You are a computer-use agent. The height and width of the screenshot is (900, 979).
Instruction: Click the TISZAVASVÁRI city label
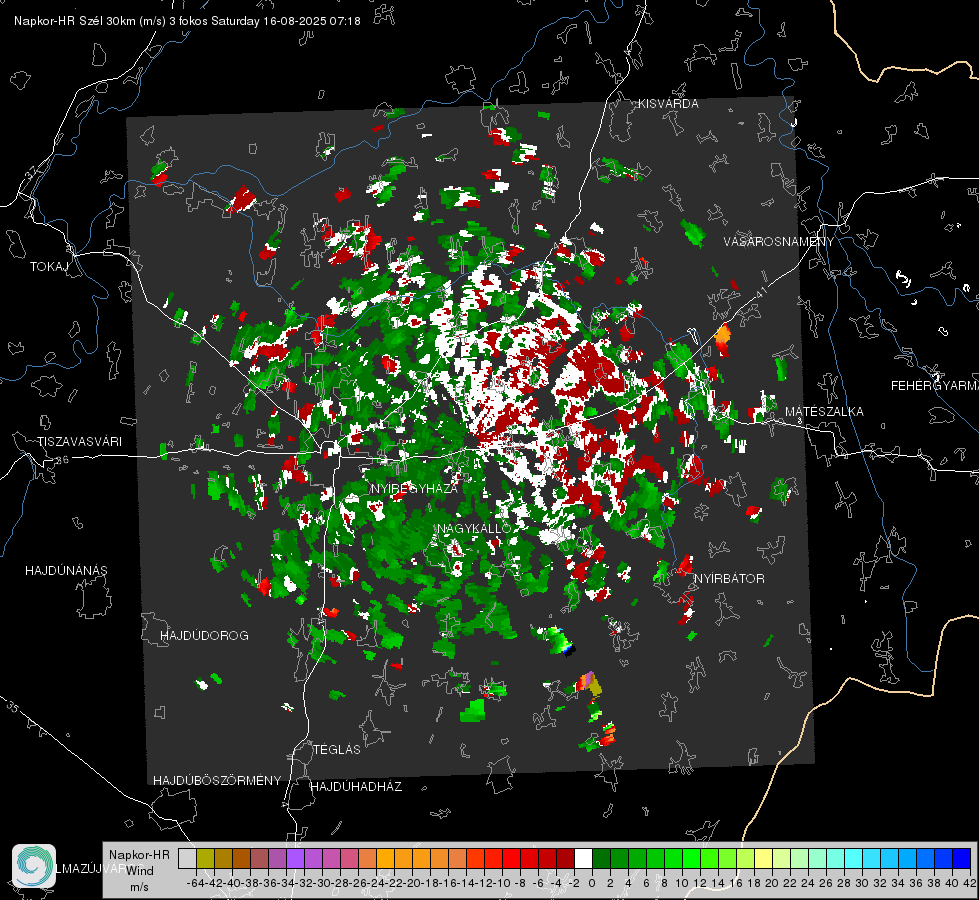[80, 442]
